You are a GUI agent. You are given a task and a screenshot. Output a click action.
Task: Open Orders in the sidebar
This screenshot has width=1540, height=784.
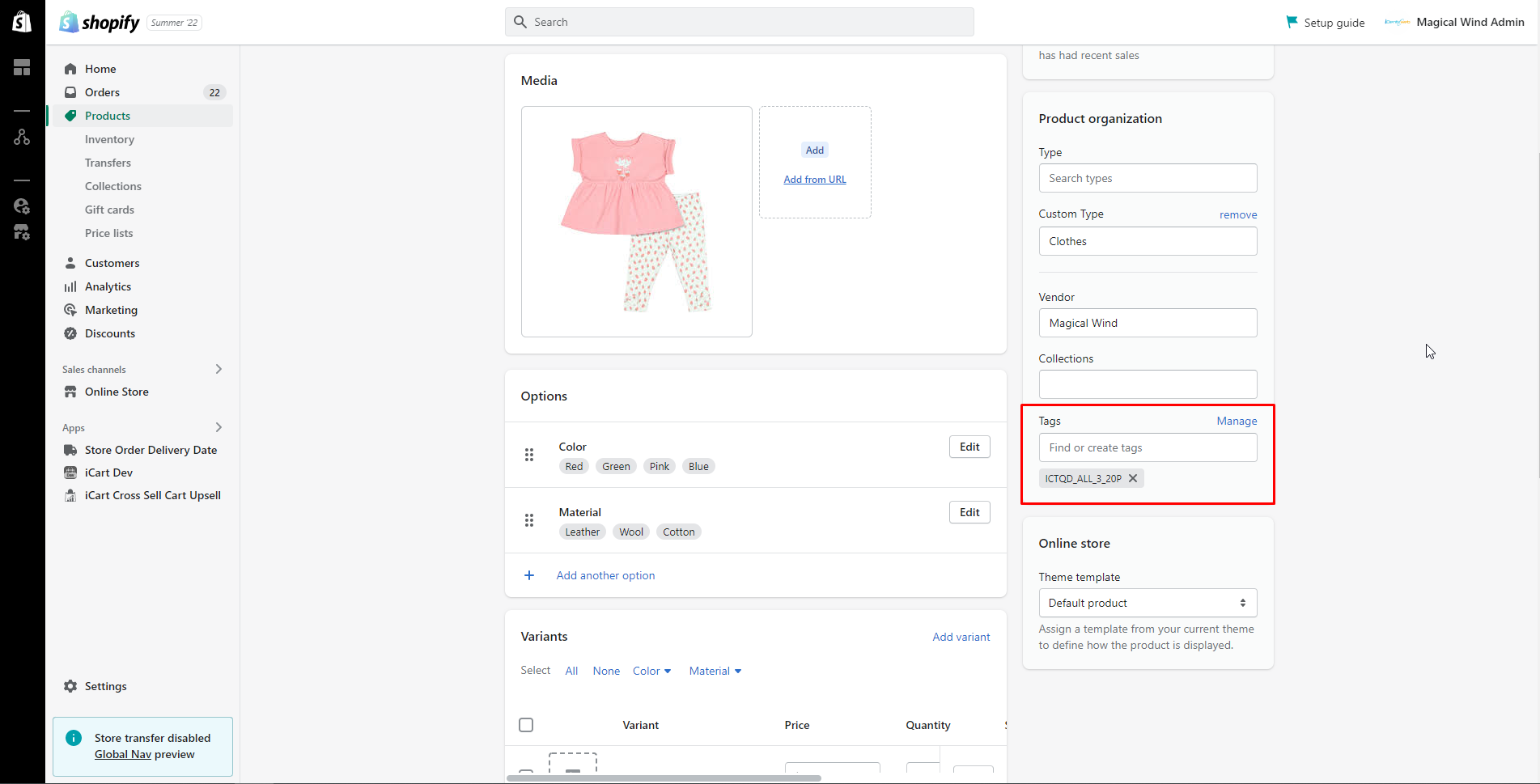(x=102, y=92)
